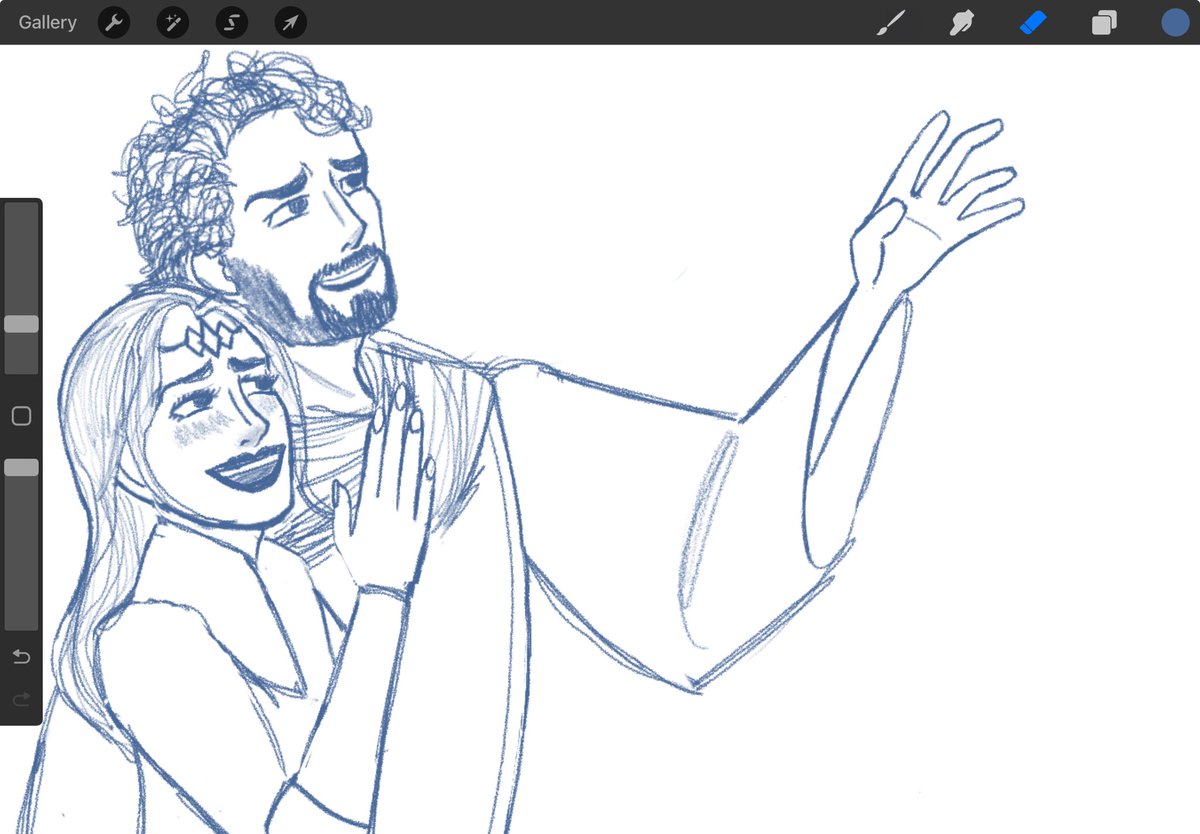Open the Actions wrench menu
The image size is (1200, 834).
click(113, 22)
